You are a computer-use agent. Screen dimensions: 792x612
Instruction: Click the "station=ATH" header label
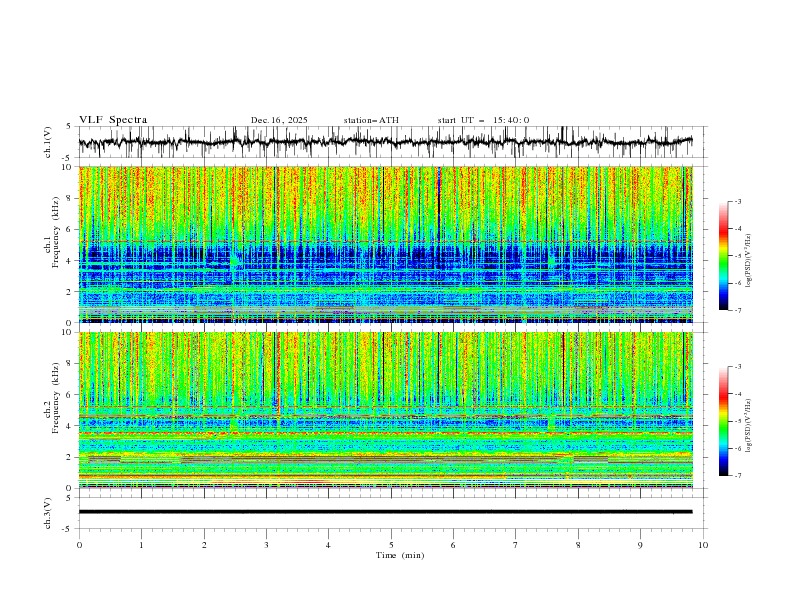[x=371, y=120]
